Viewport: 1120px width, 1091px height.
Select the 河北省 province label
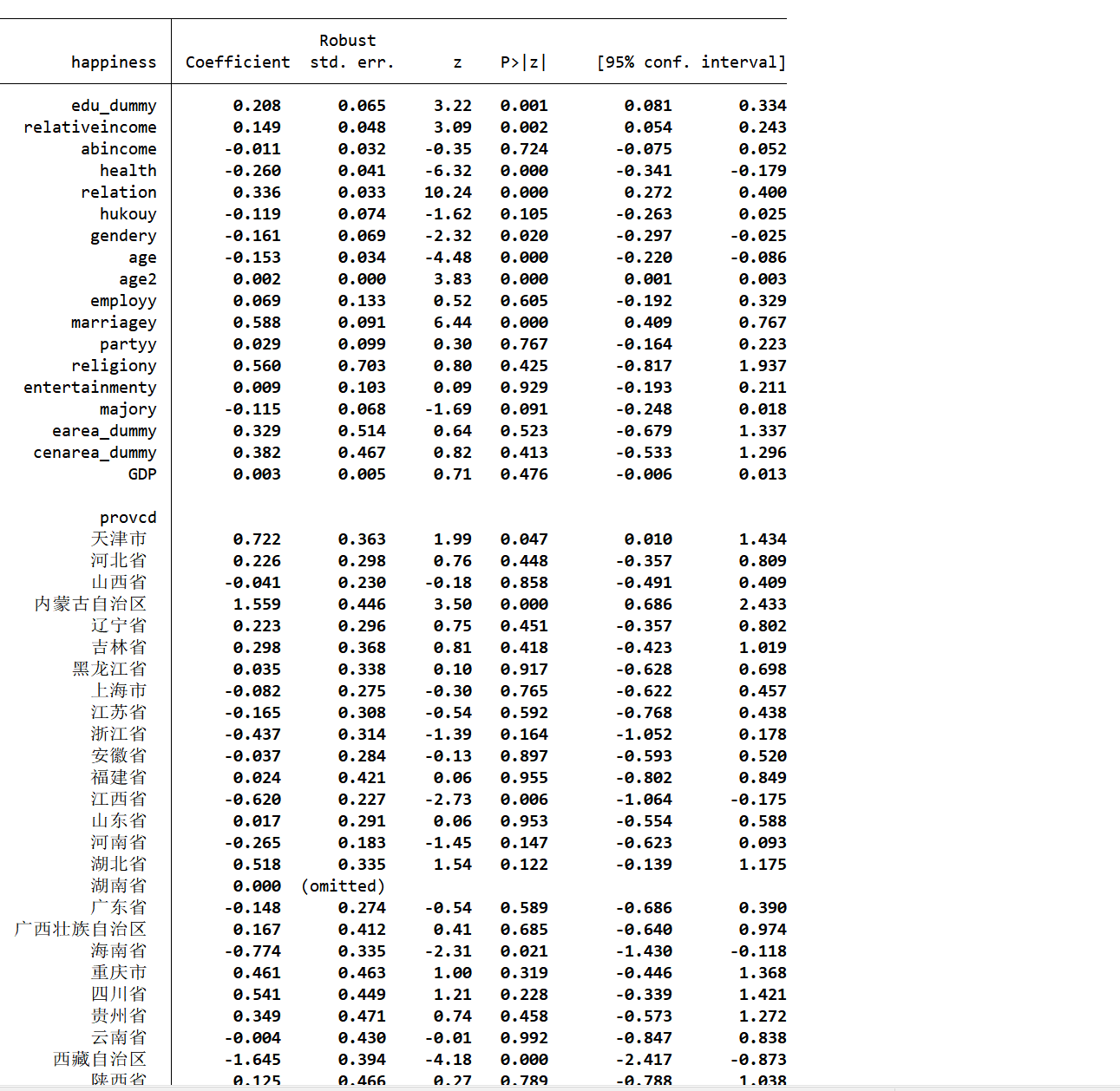[119, 561]
